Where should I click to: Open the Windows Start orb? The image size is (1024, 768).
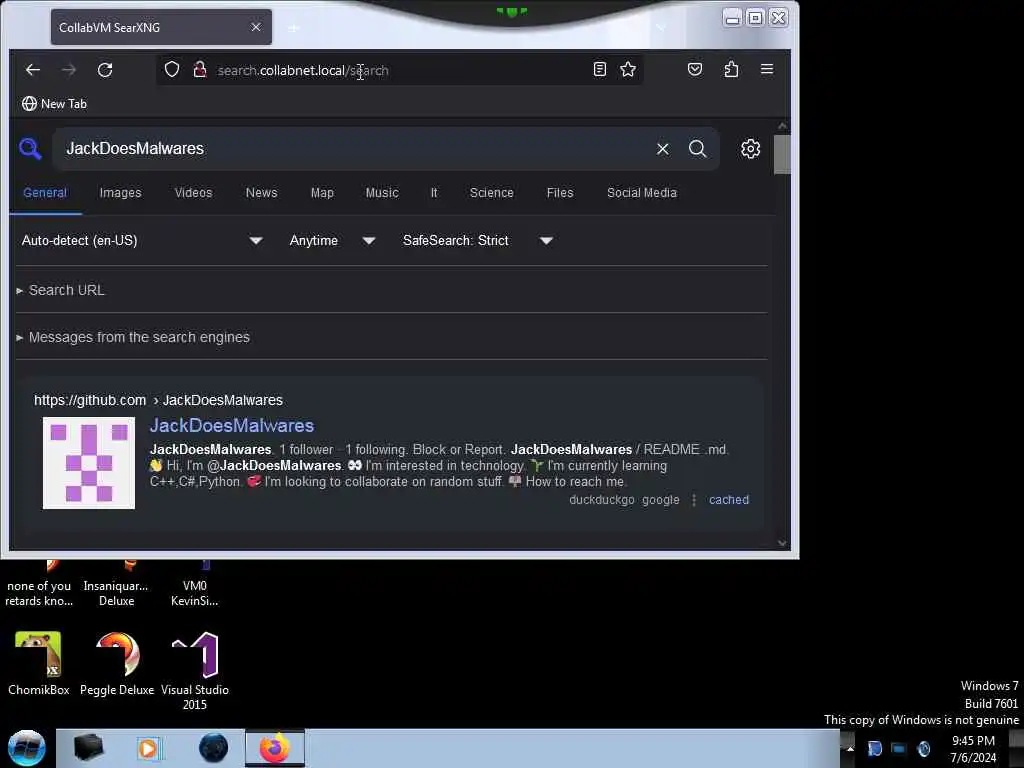tap(26, 748)
